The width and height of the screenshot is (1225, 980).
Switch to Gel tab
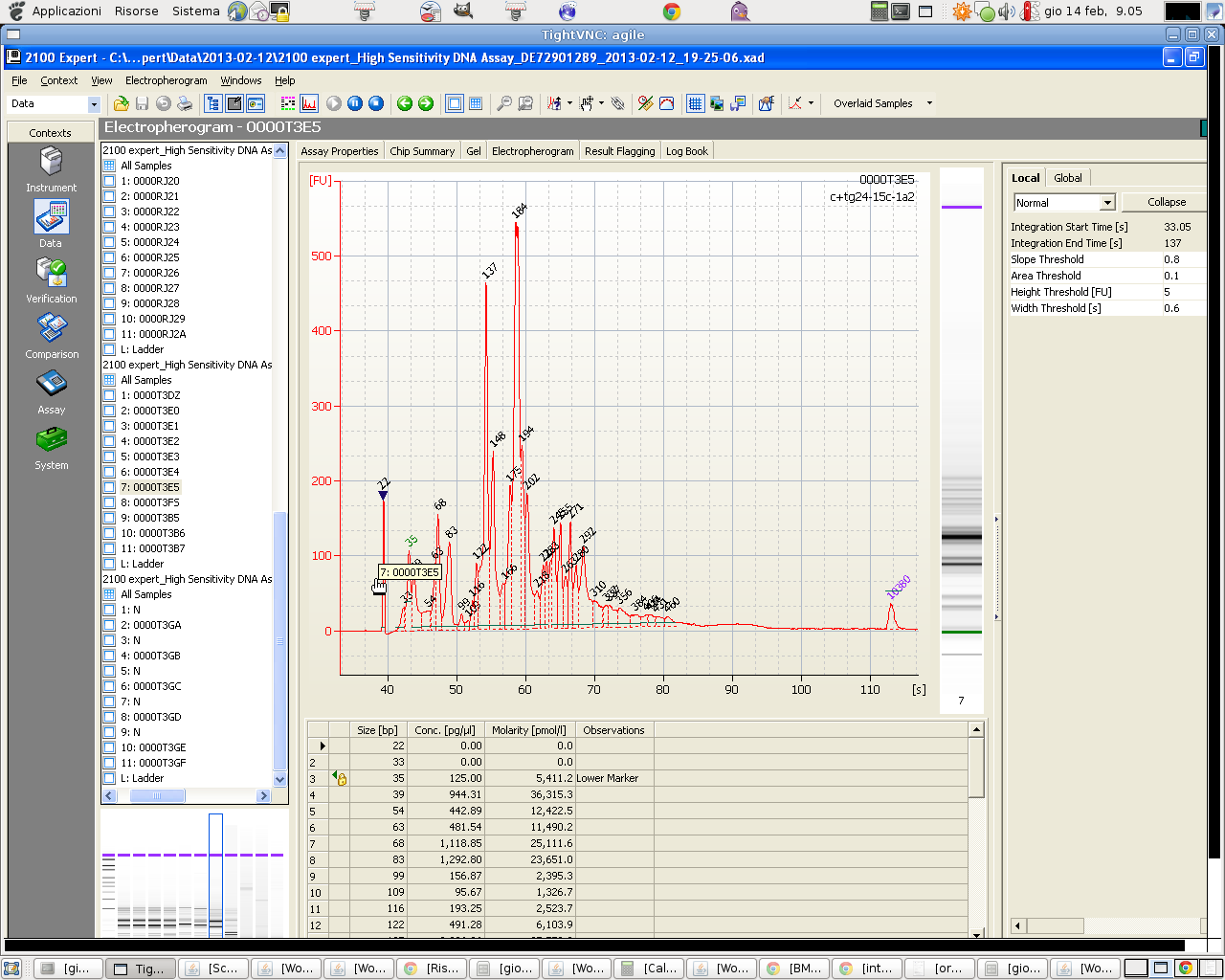[474, 151]
